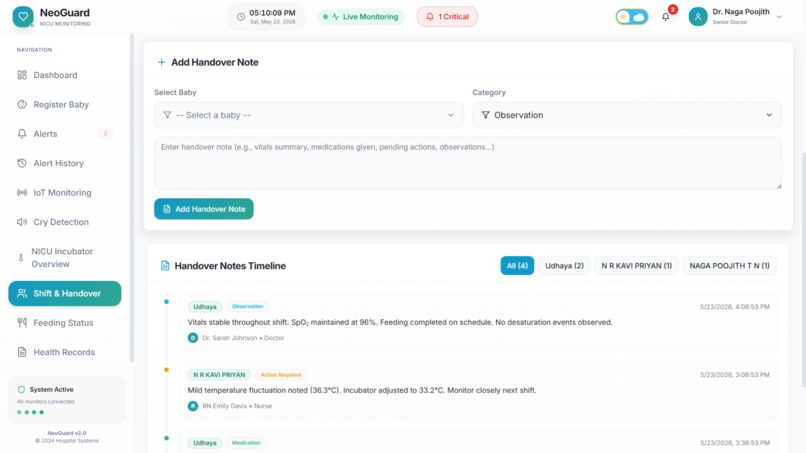
Task: Click the IoT Monitoring signal icon
Action: [22, 192]
